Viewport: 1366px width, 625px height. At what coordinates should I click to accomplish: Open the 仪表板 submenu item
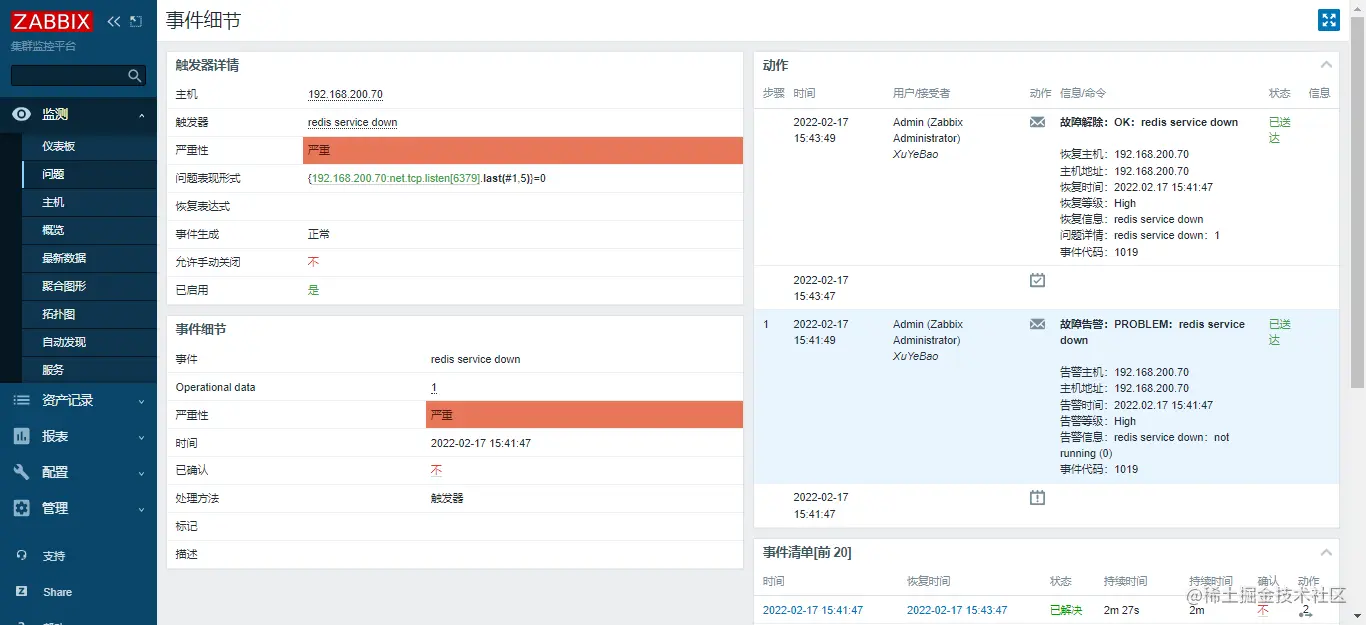tap(58, 146)
